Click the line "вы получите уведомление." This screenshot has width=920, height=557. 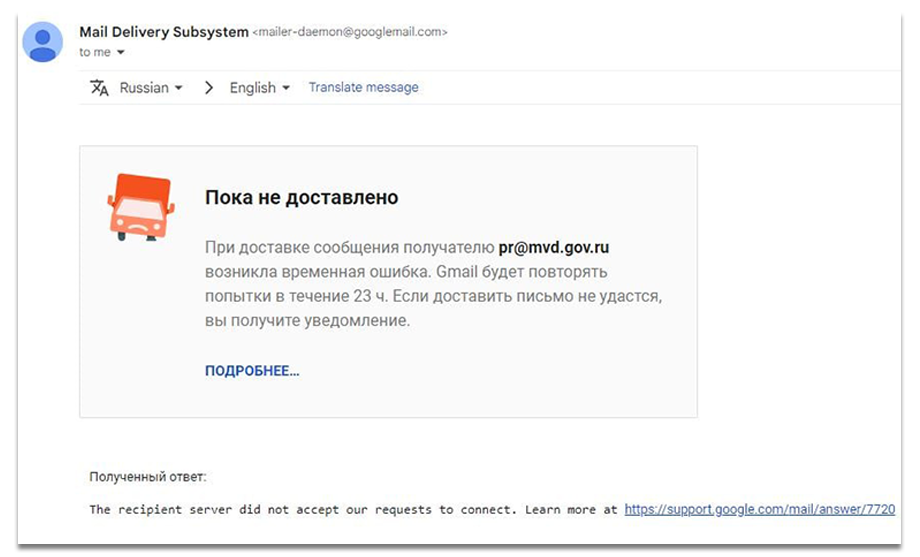click(307, 320)
